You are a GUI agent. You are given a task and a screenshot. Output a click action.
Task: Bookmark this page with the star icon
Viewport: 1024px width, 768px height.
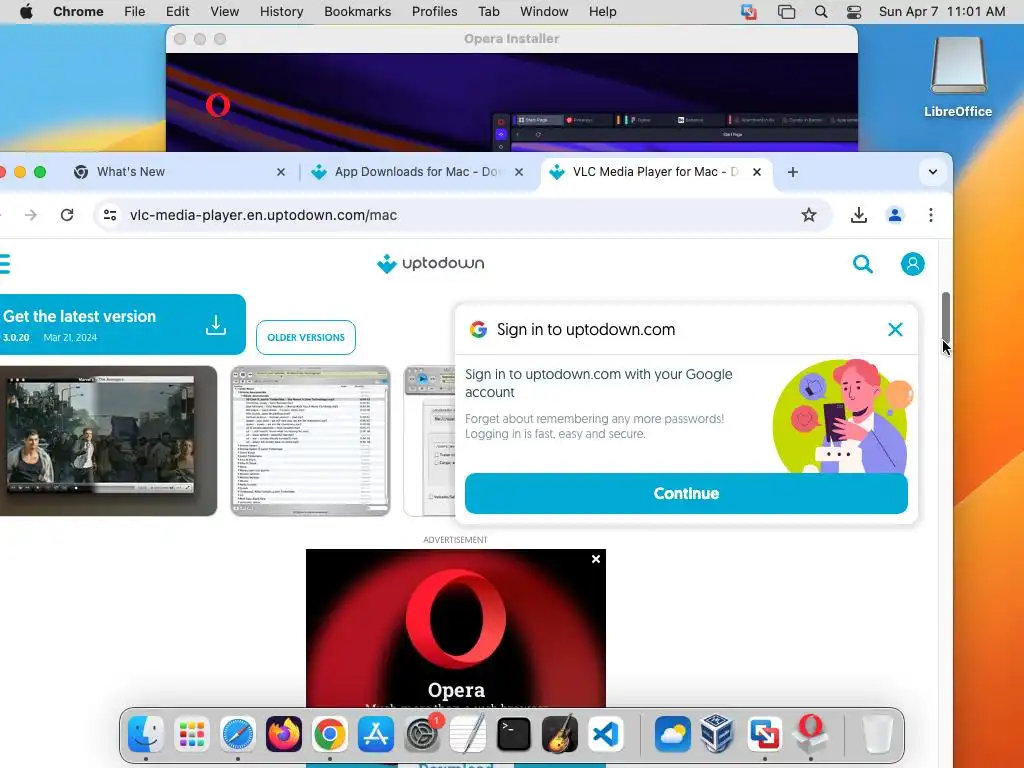click(x=808, y=215)
